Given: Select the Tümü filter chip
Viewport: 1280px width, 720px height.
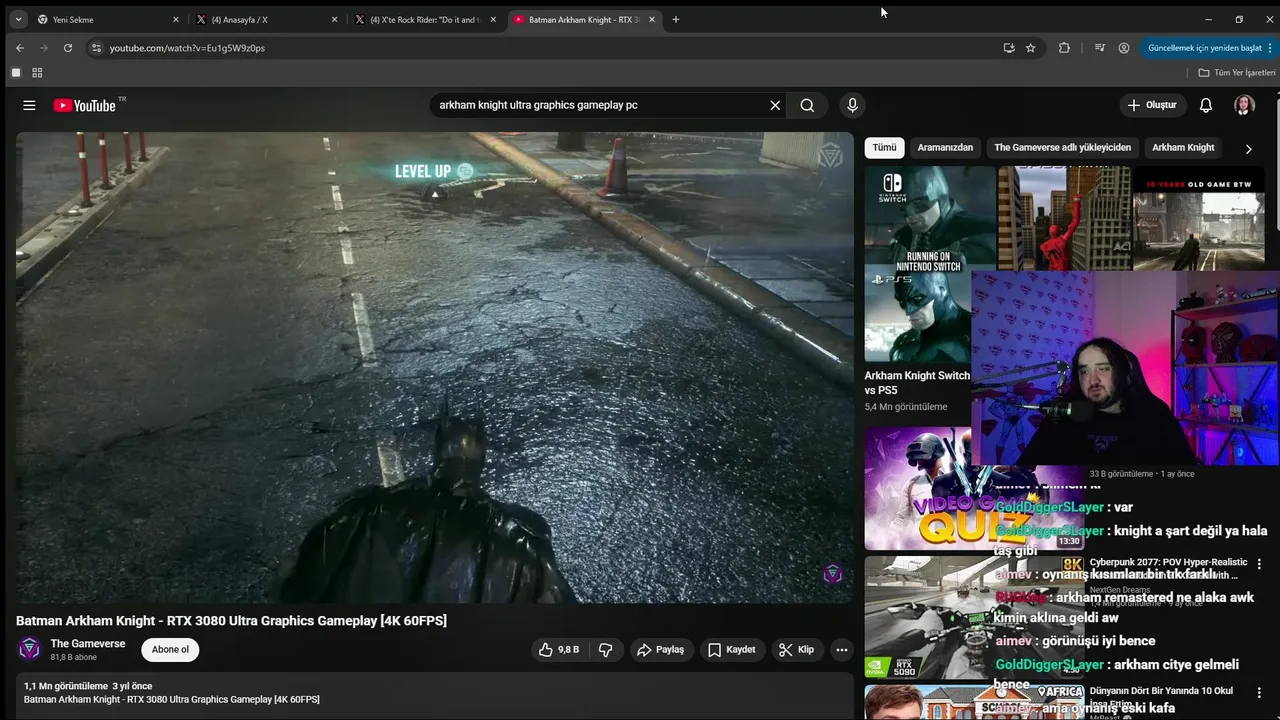Looking at the screenshot, I should click(884, 147).
